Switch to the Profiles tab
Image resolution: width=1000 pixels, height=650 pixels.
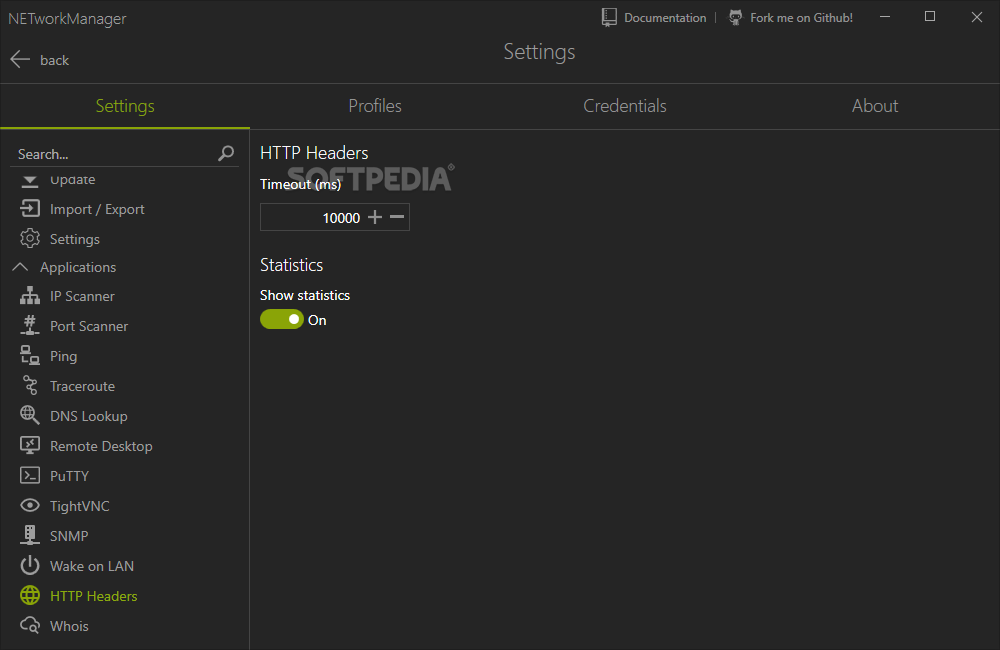click(x=375, y=106)
